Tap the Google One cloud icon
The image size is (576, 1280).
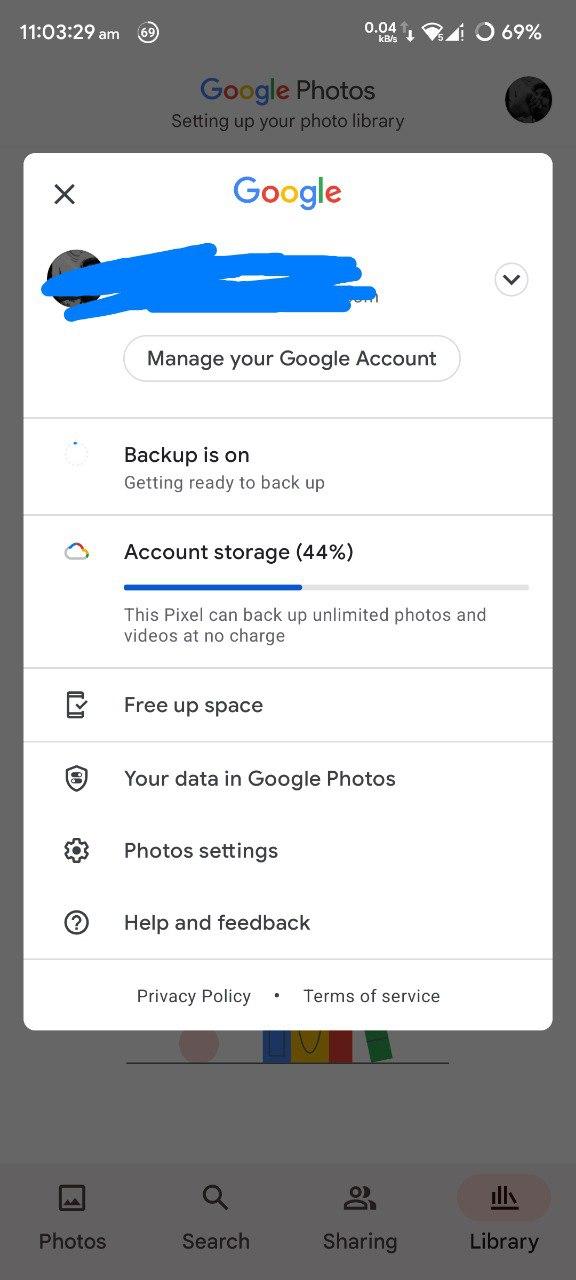[x=77, y=551]
